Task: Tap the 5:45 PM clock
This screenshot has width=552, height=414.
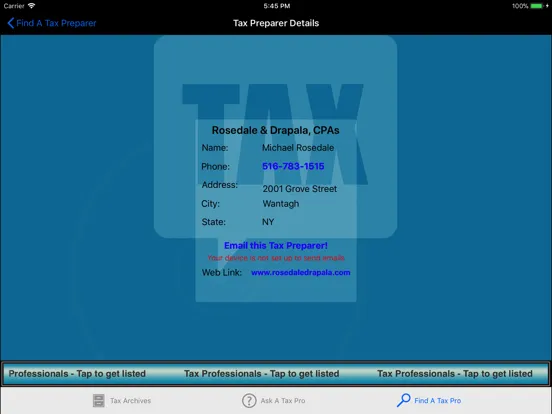Action: tap(277, 6)
